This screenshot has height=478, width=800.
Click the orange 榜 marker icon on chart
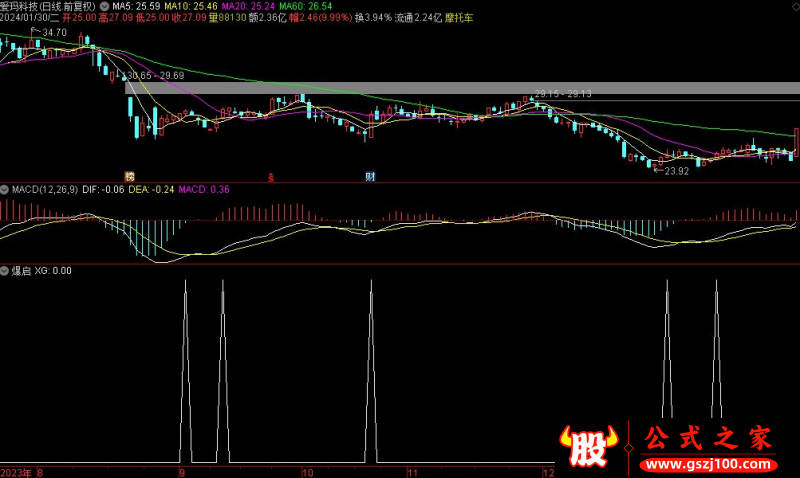pyautogui.click(x=129, y=176)
